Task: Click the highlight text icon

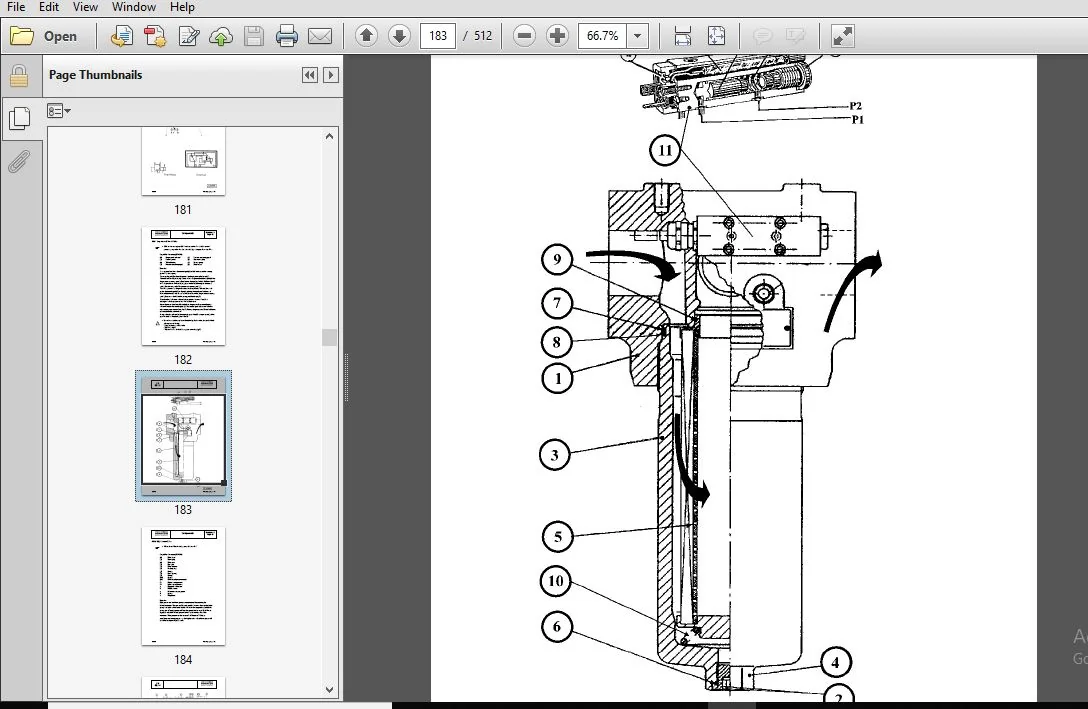Action: (x=795, y=36)
